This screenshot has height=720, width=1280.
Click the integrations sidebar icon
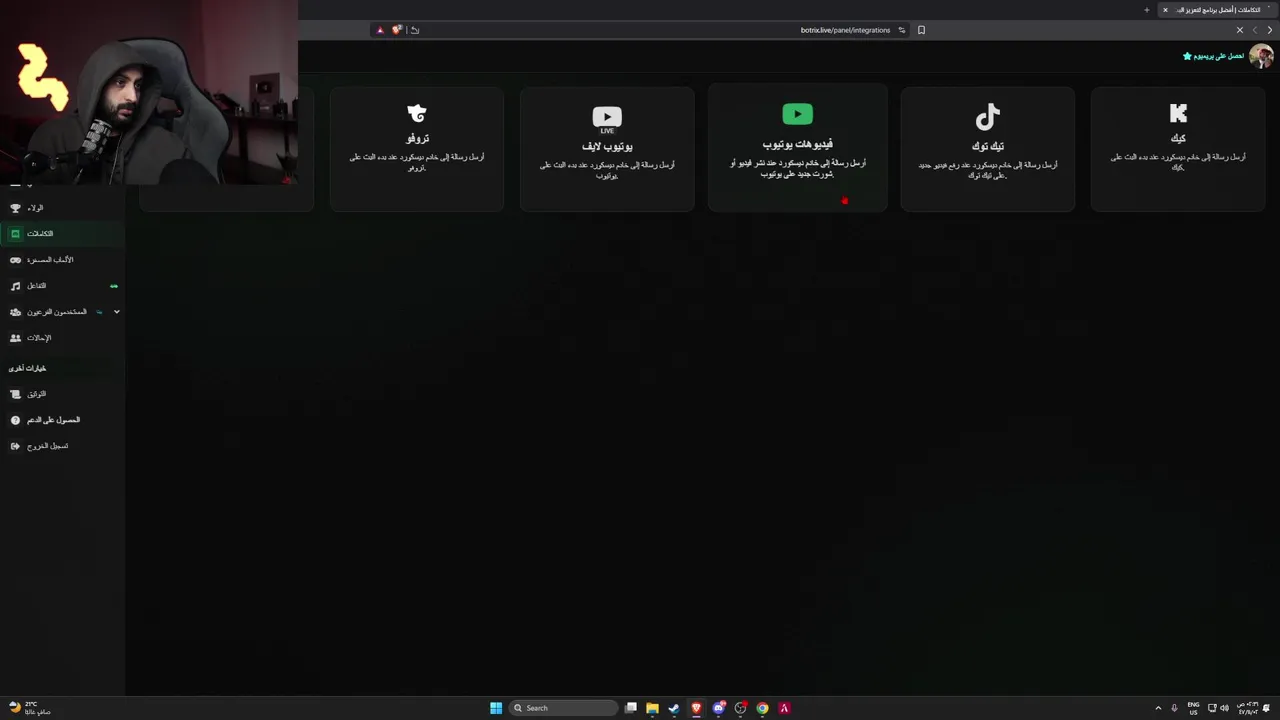(15, 234)
